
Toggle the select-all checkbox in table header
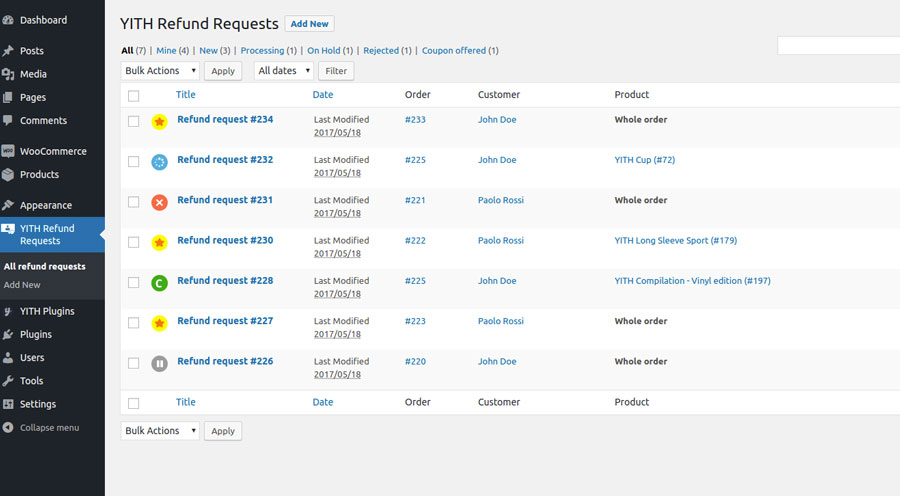pos(134,96)
